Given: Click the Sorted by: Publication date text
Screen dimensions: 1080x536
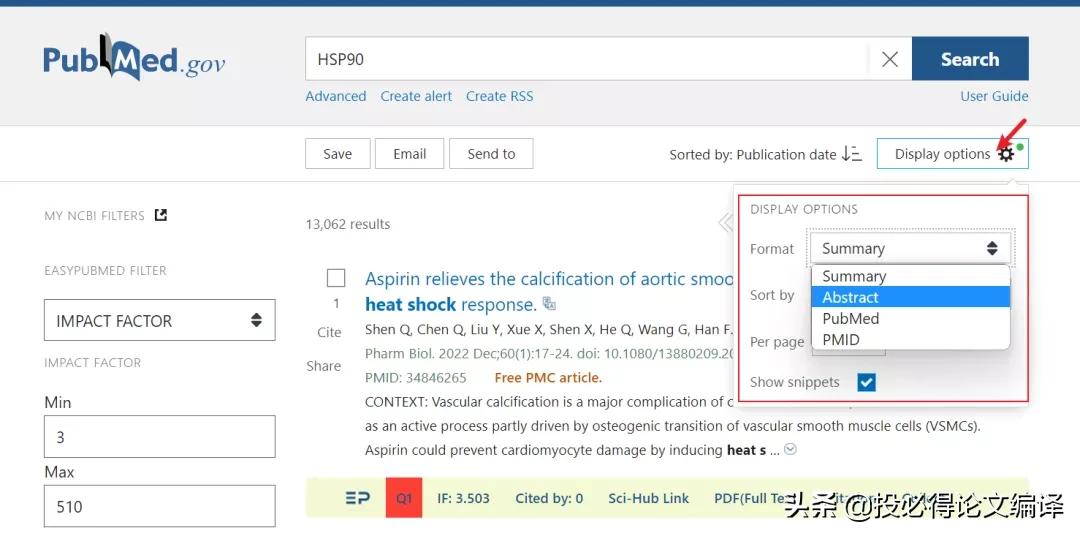Looking at the screenshot, I should [x=753, y=155].
